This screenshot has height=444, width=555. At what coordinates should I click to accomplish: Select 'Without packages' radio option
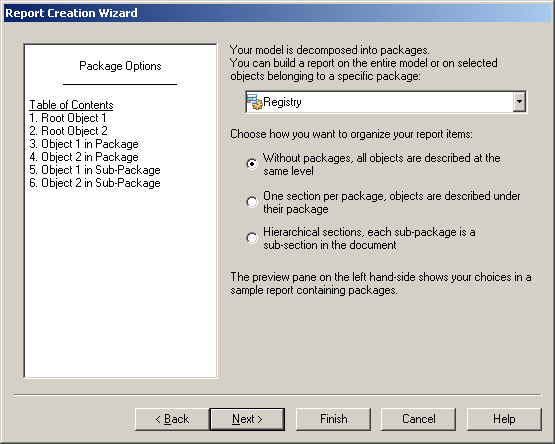point(252,164)
